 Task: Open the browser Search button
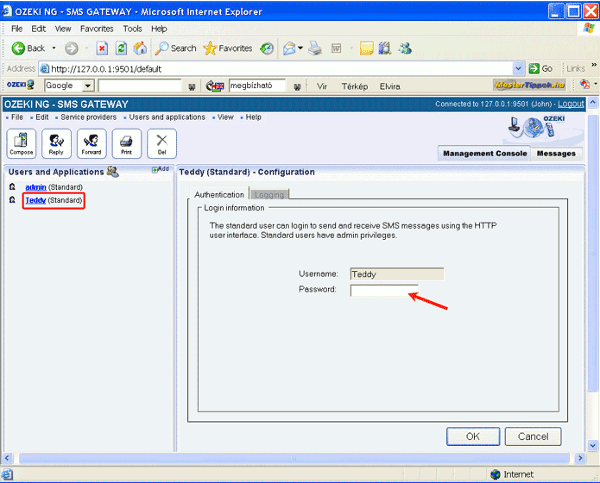(x=176, y=48)
